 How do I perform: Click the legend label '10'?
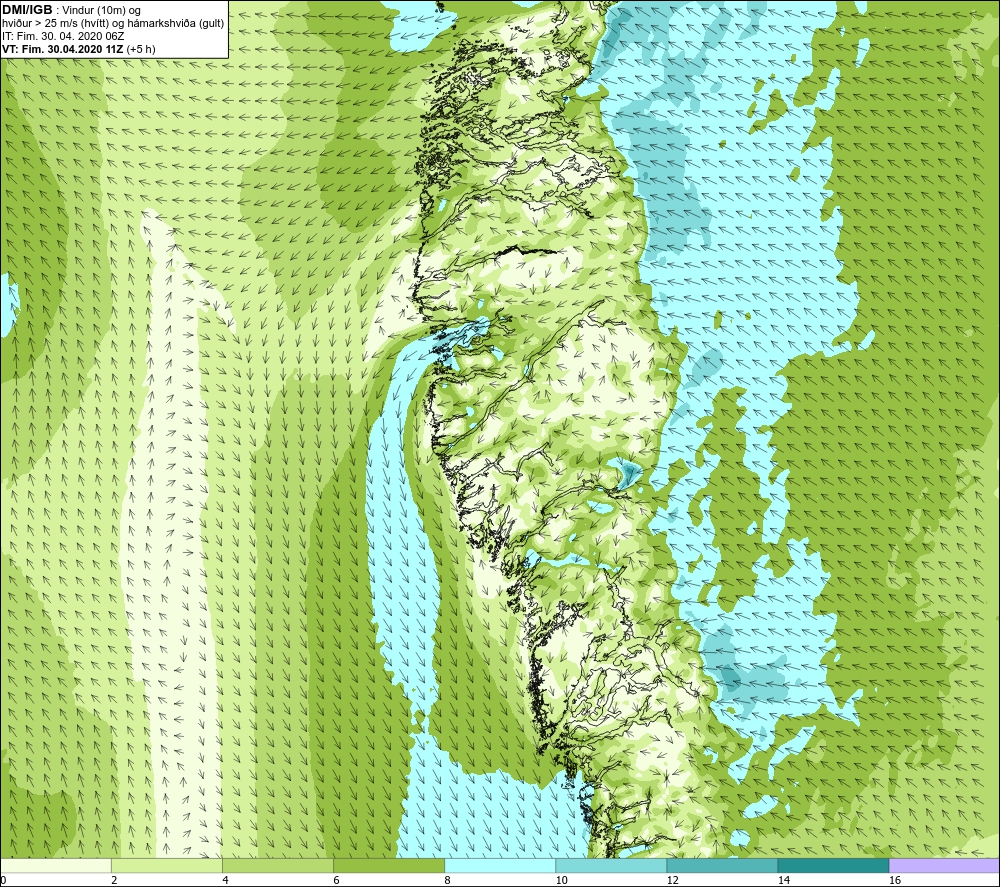coord(561,881)
